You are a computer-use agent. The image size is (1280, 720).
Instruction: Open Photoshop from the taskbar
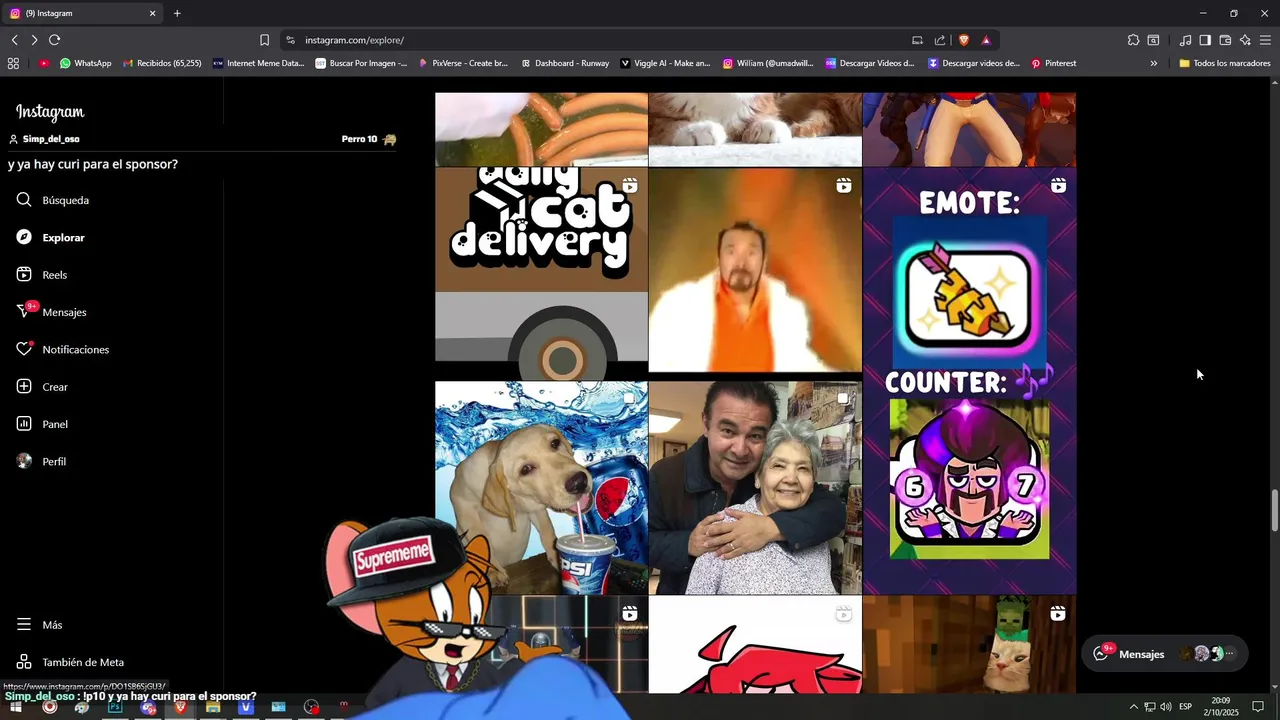[115, 707]
